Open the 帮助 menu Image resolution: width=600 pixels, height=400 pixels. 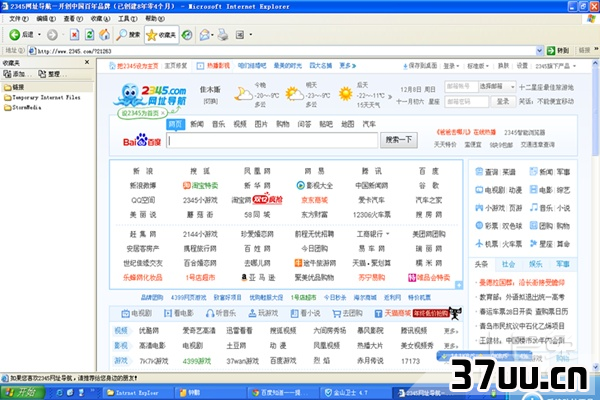pos(155,18)
